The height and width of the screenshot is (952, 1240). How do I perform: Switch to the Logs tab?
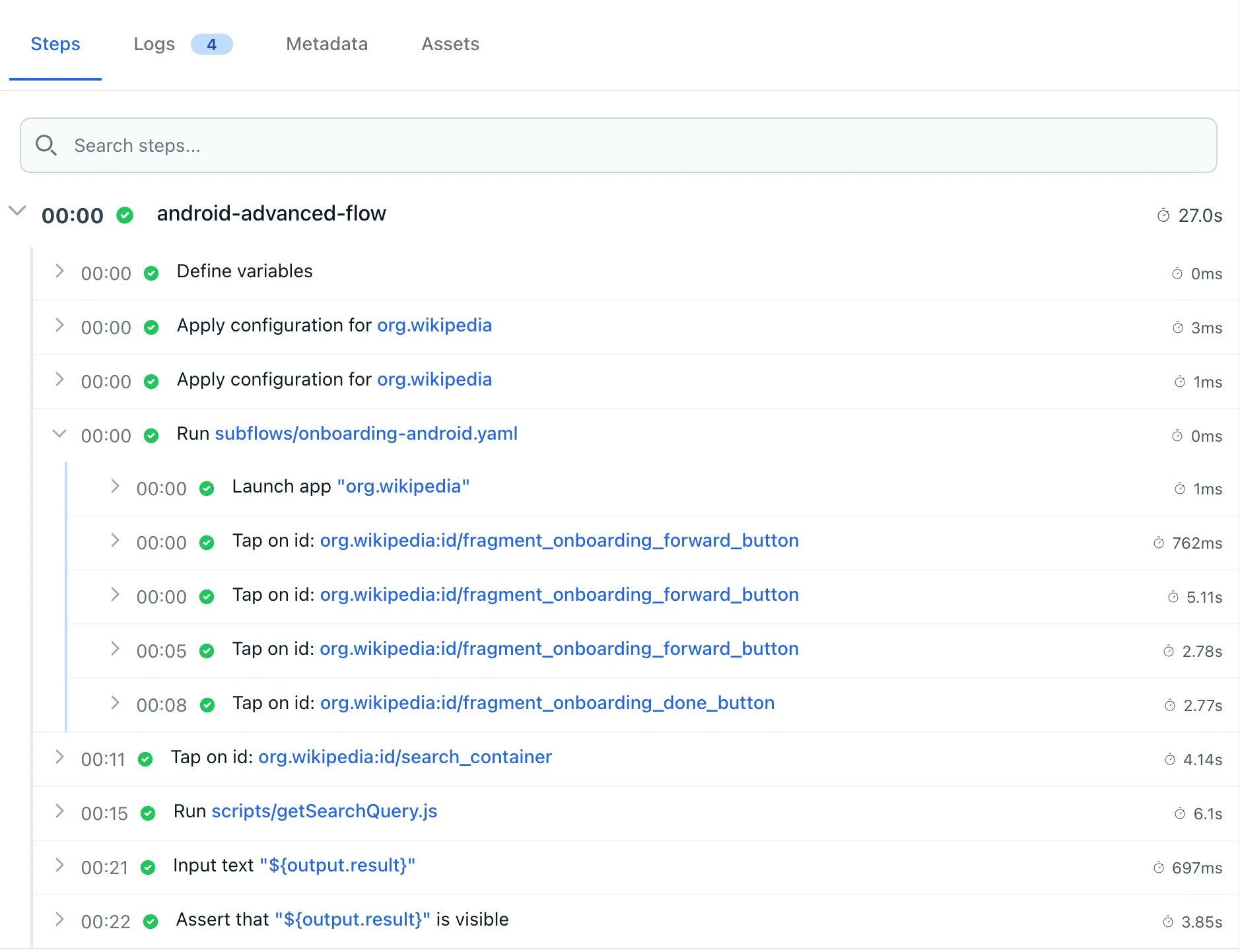pyautogui.click(x=154, y=44)
